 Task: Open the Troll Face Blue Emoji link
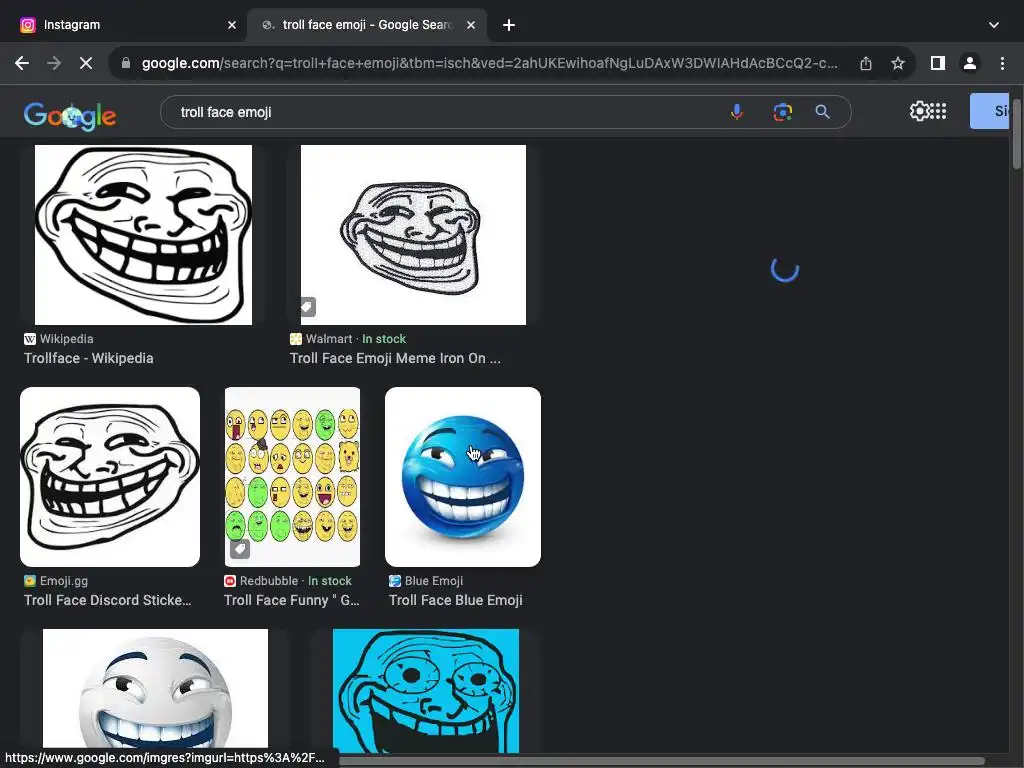coord(456,600)
